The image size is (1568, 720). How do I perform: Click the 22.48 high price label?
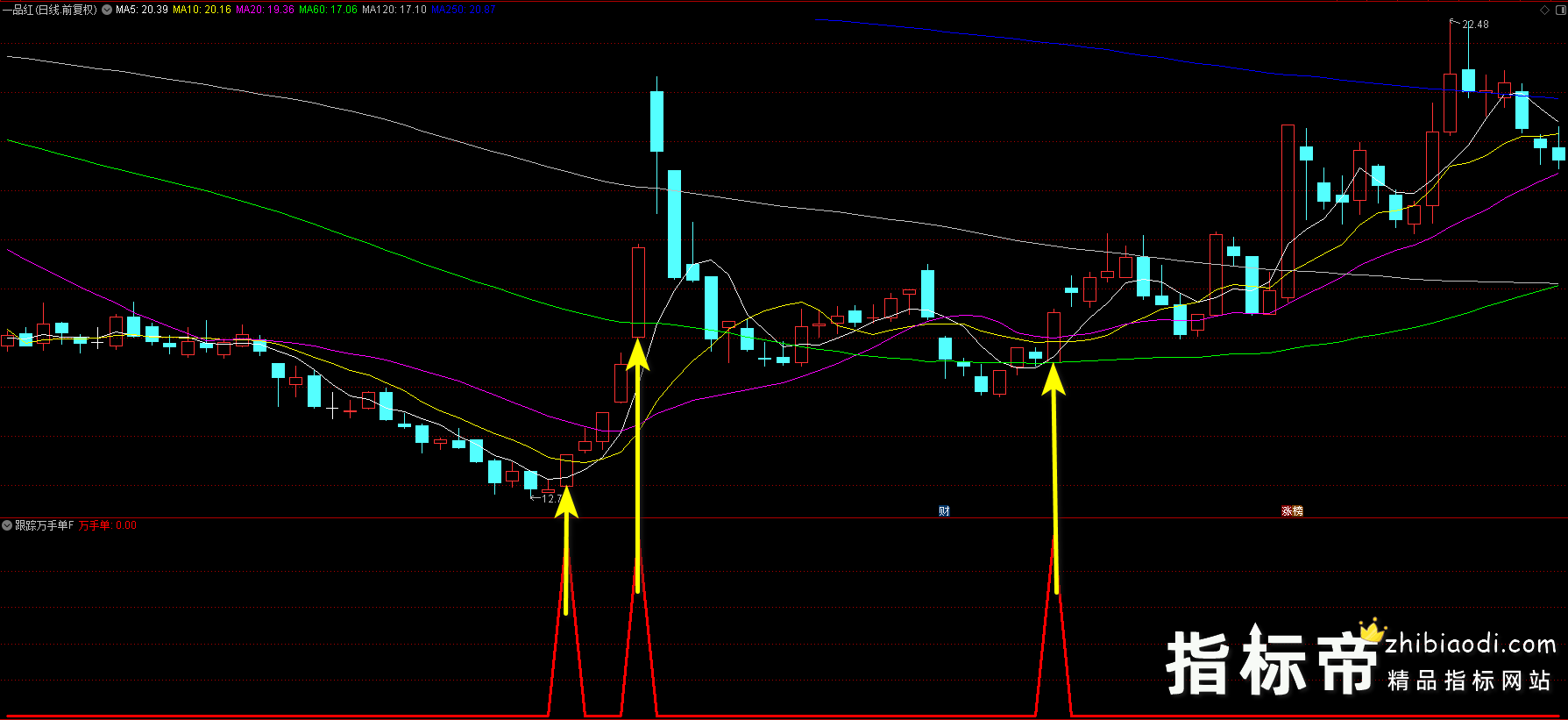tap(1475, 25)
